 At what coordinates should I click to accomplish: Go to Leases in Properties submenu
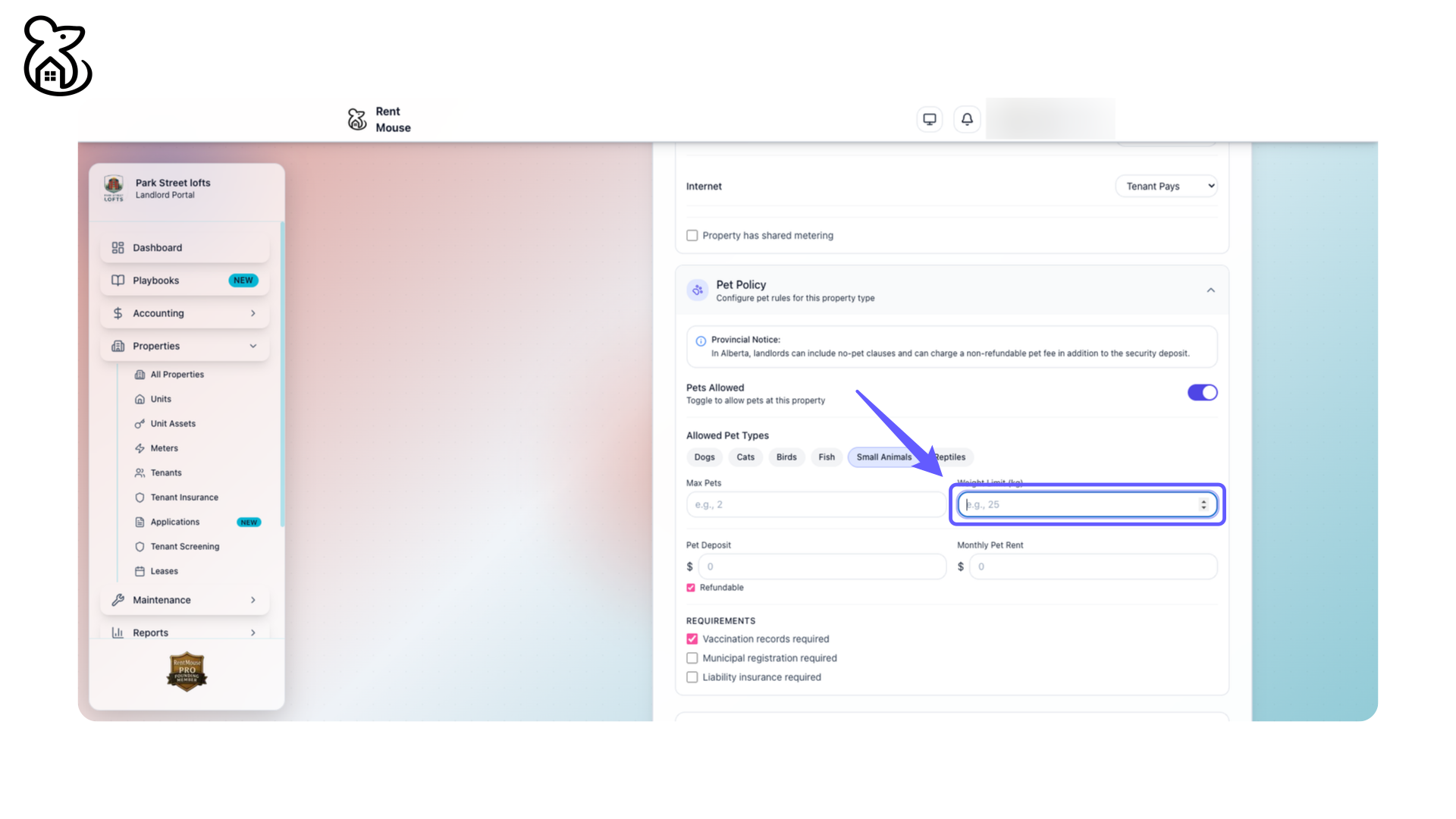point(164,571)
